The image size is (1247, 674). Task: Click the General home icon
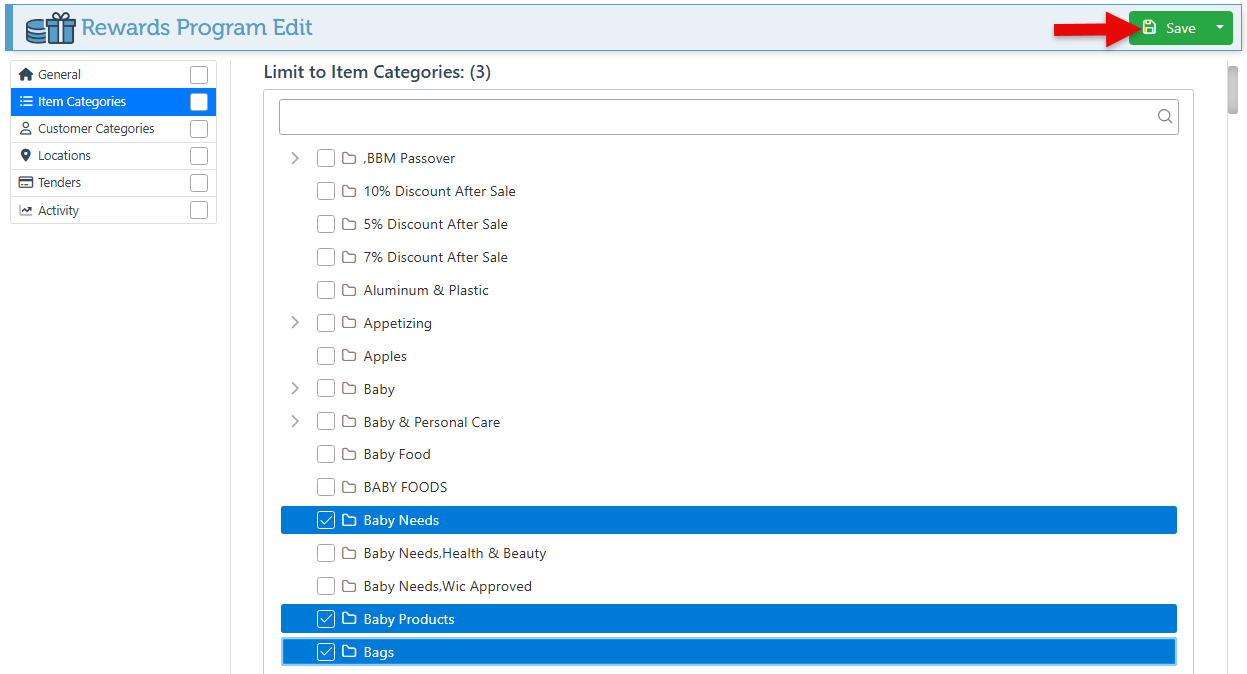click(x=26, y=74)
